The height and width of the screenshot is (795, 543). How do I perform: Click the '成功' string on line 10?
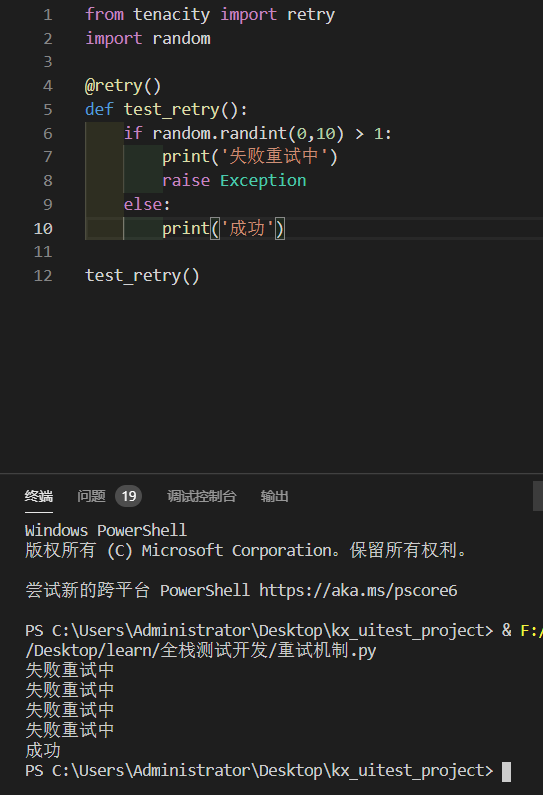pyautogui.click(x=247, y=228)
